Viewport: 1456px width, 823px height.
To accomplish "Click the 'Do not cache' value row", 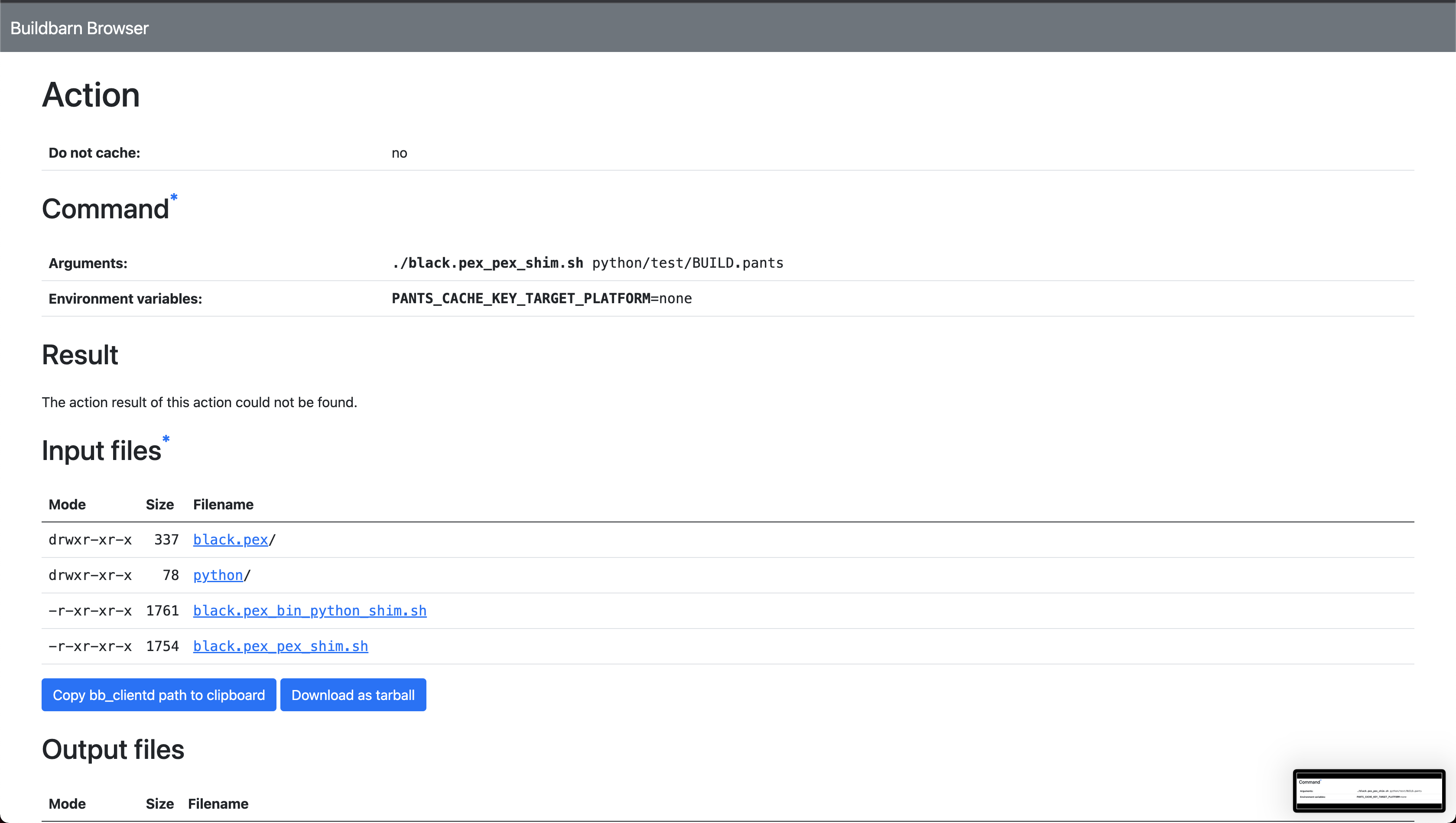I will pyautogui.click(x=399, y=152).
